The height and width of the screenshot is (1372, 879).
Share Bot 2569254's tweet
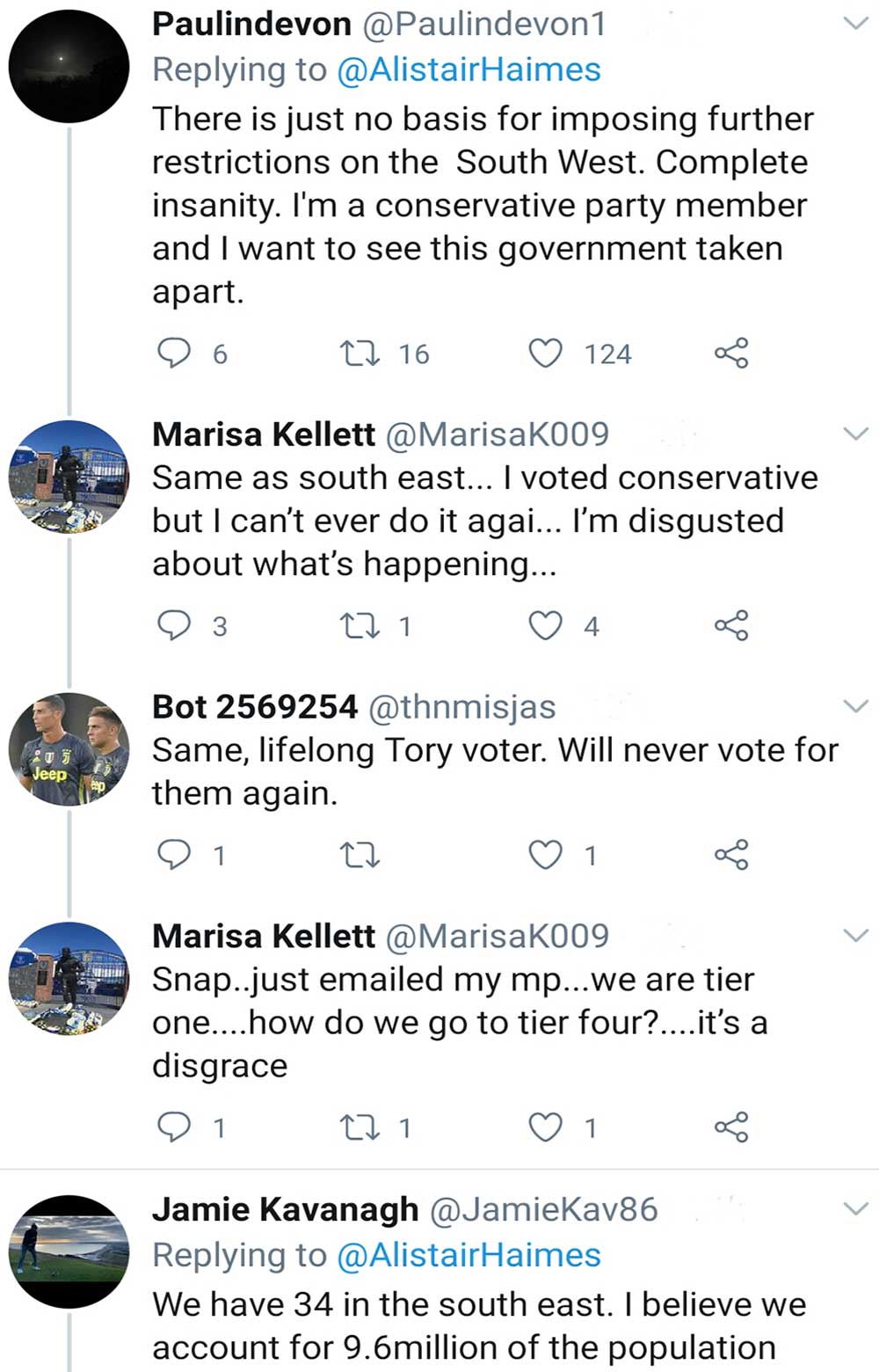[731, 855]
